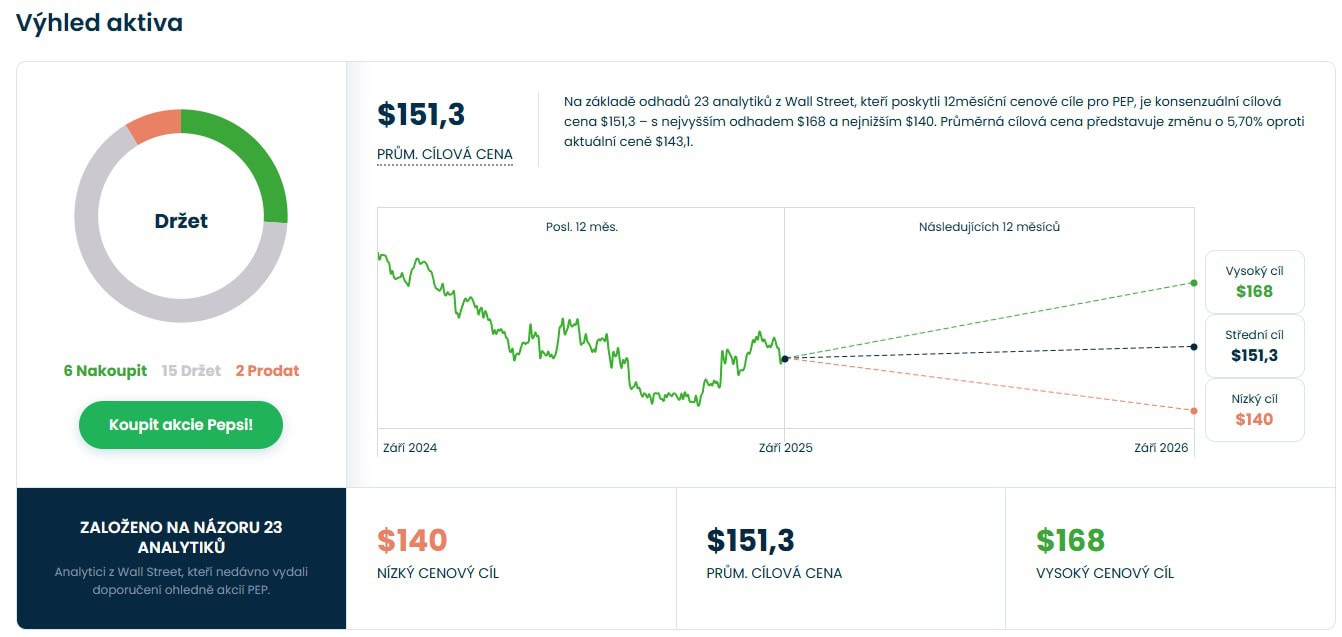The height and width of the screenshot is (637, 1342).
Task: Select the "Vysoký cíl" $168 target box
Action: pyautogui.click(x=1254, y=282)
